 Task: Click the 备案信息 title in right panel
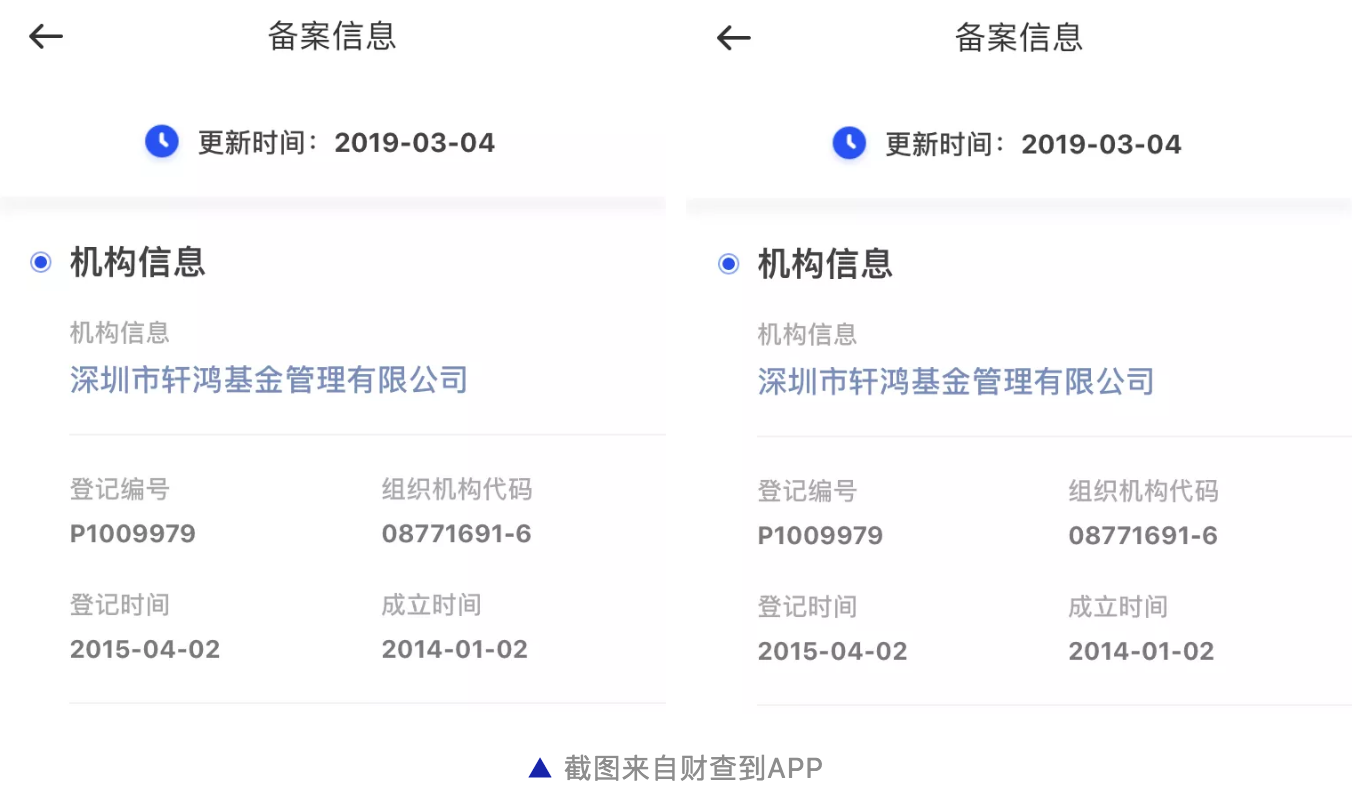tap(1019, 38)
